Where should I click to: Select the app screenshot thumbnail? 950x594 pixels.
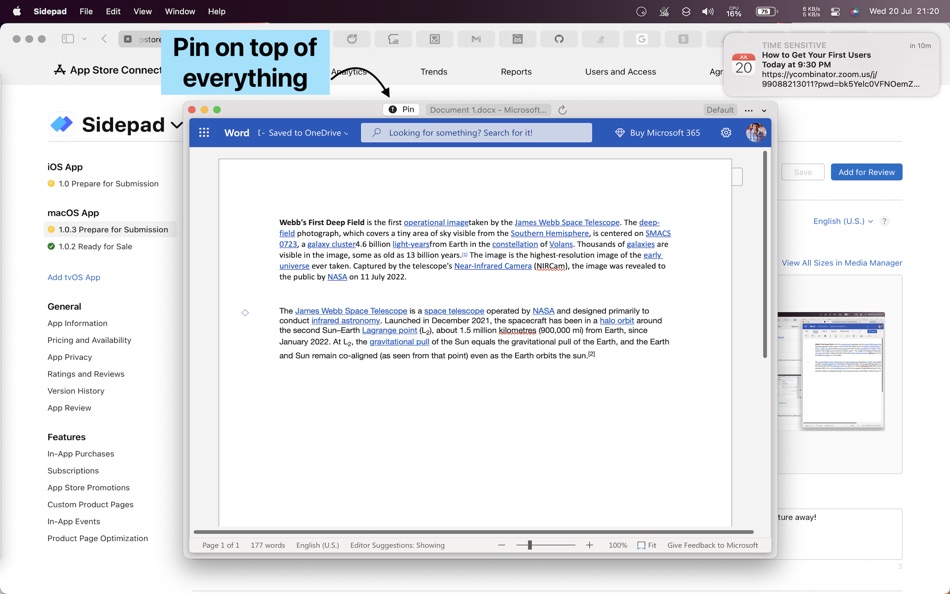[x=831, y=371]
